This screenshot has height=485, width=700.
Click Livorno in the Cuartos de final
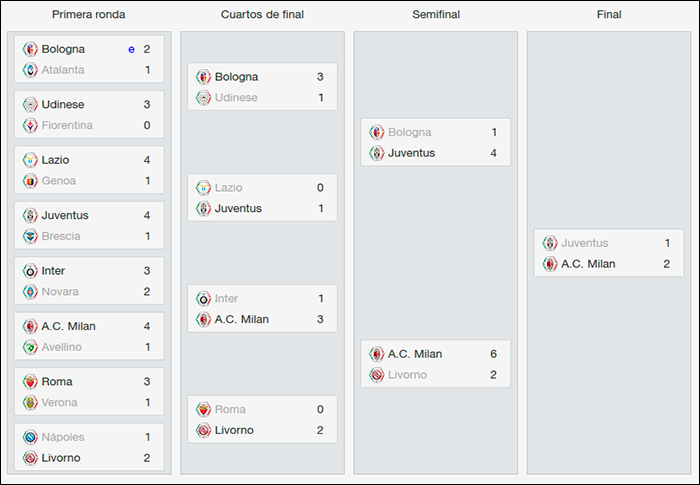234,430
